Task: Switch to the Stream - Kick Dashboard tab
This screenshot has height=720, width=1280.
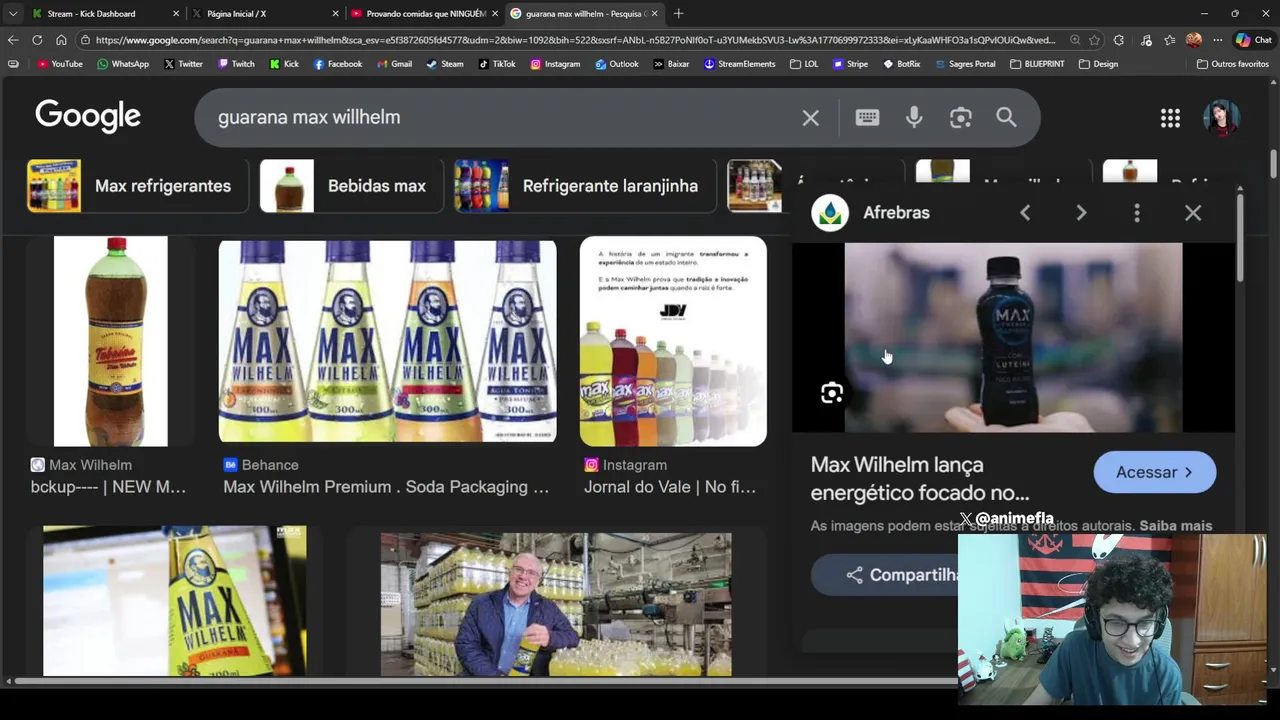Action: [x=105, y=14]
